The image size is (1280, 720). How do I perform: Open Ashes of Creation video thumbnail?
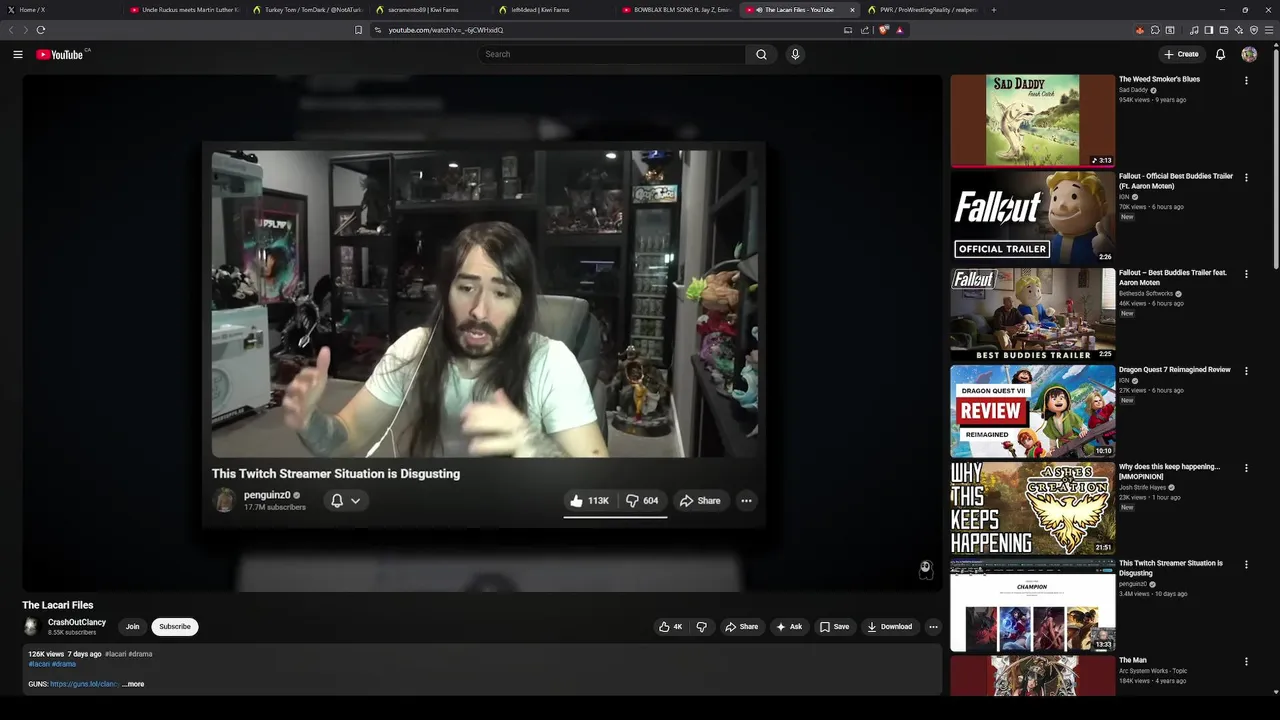tap(1032, 508)
